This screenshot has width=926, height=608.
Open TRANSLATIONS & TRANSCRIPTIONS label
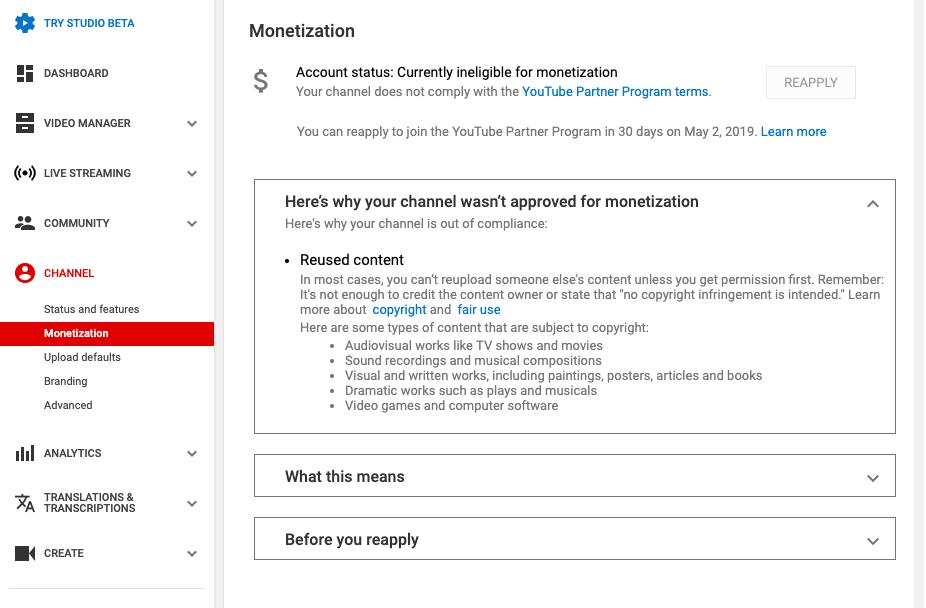pyautogui.click(x=90, y=503)
